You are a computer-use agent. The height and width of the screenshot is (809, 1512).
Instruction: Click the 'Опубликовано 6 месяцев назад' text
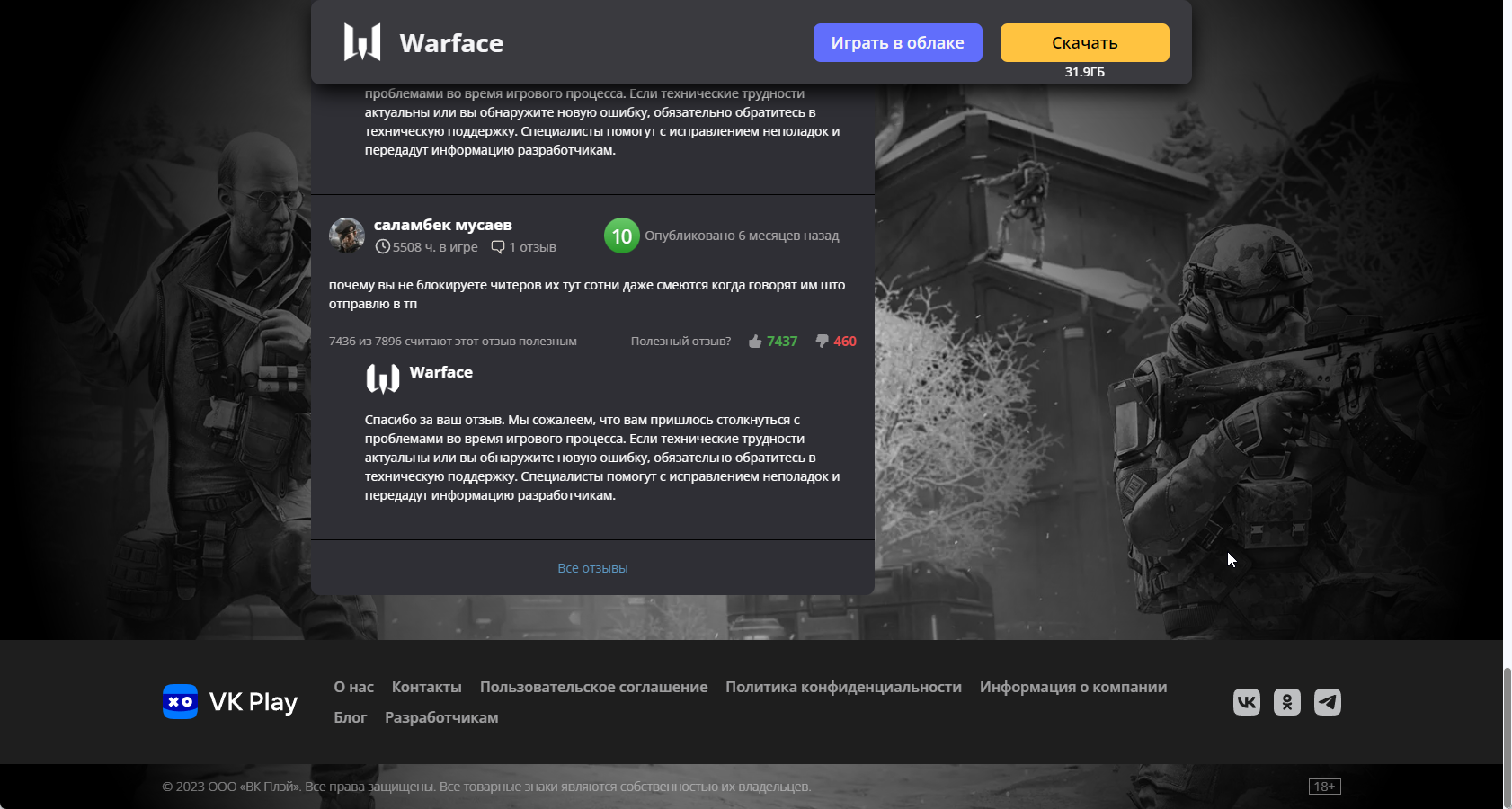pyautogui.click(x=742, y=236)
